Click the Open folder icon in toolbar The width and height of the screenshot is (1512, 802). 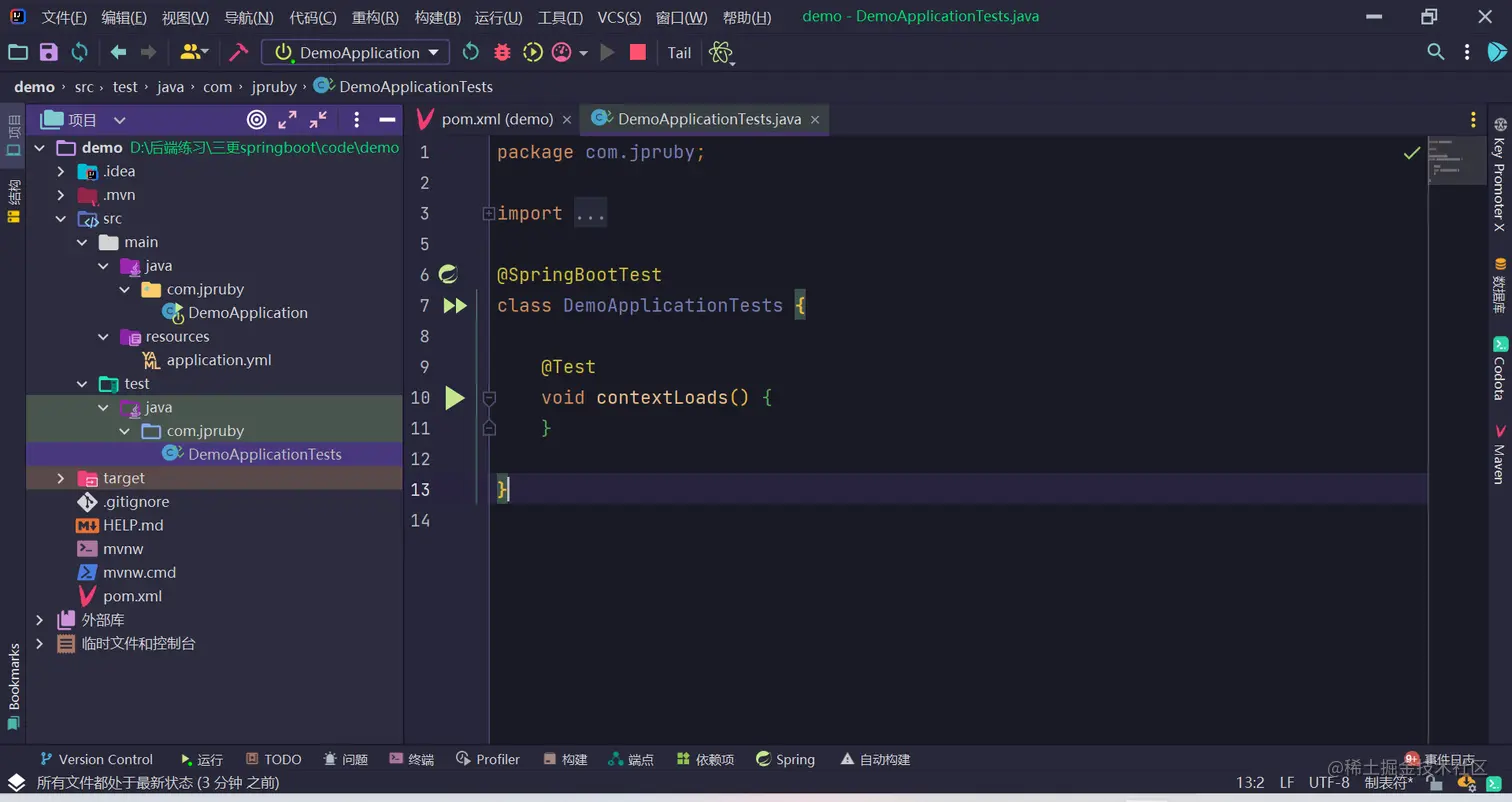pos(18,52)
